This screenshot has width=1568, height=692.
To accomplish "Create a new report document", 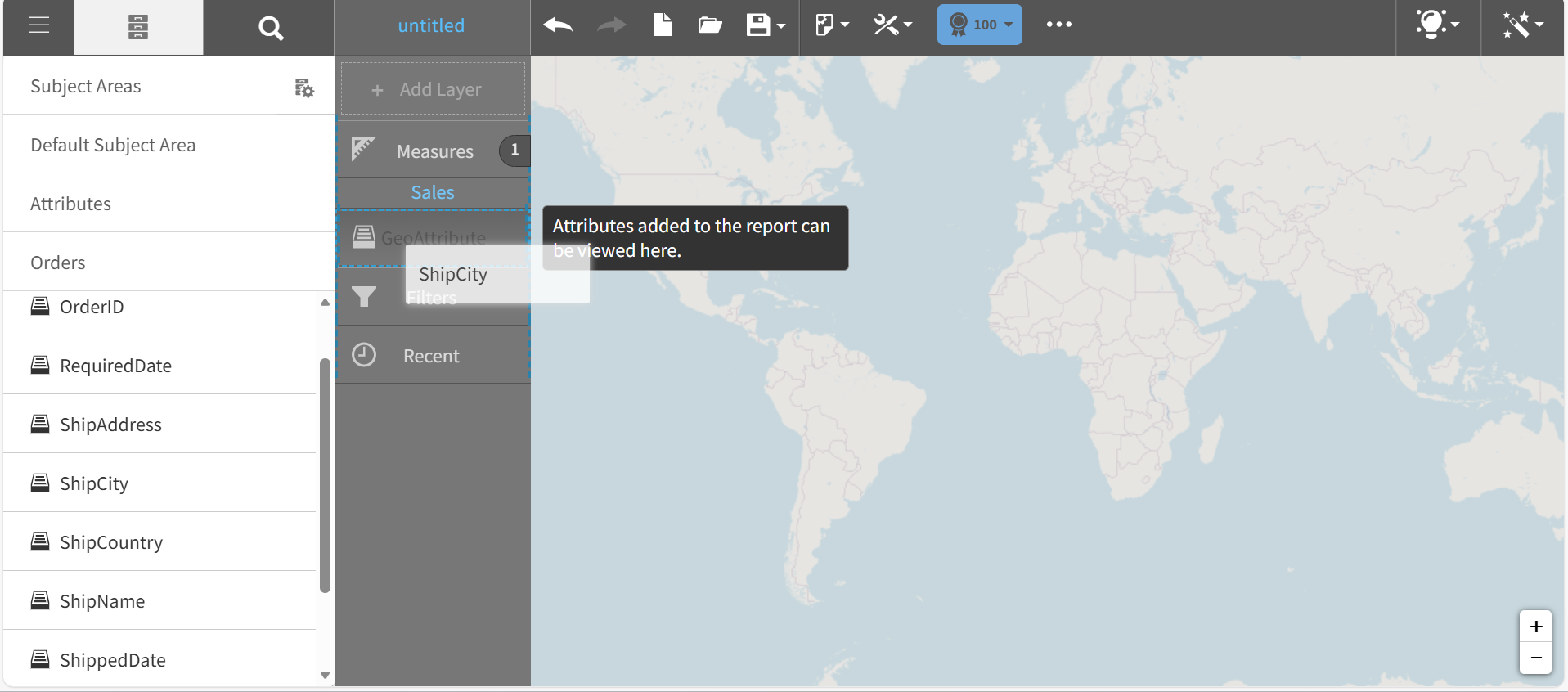I will coord(663,25).
